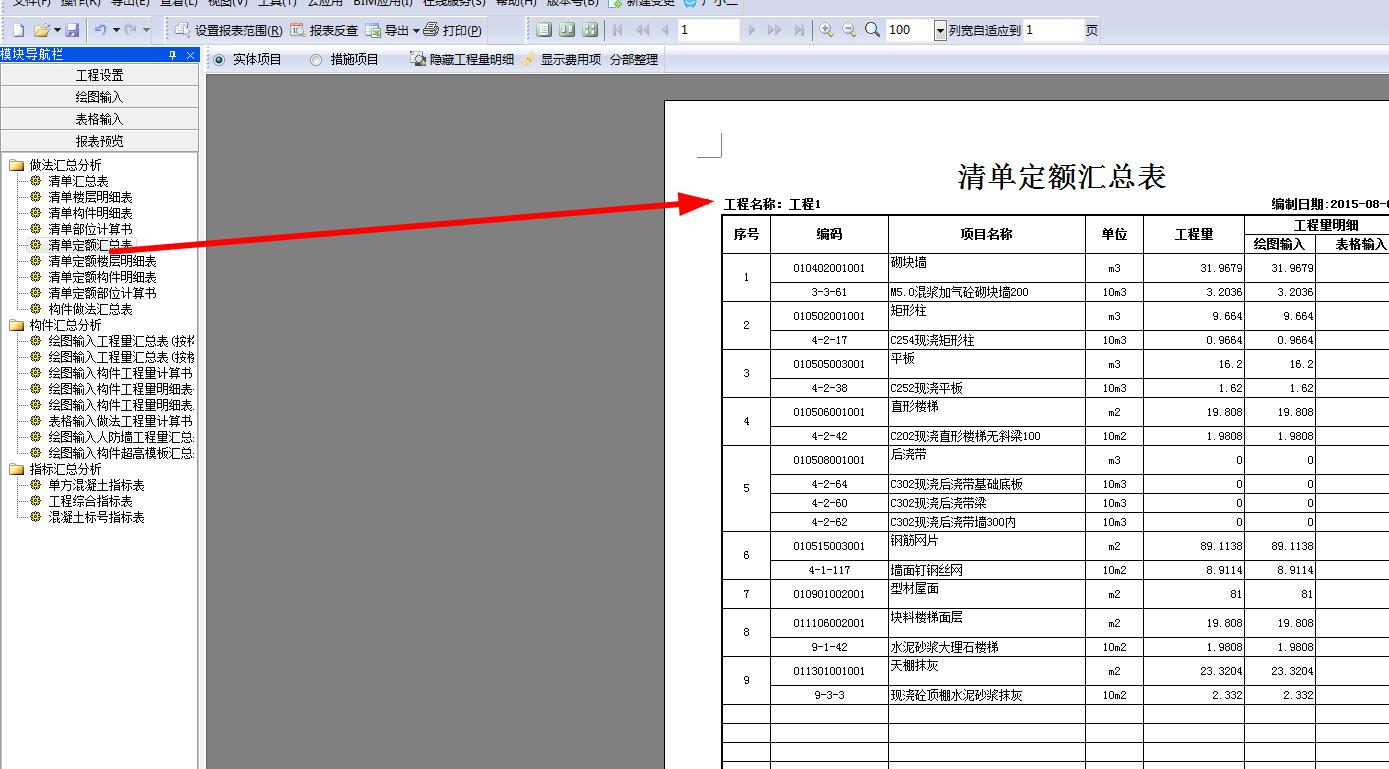Click the current page number field

click(x=708, y=30)
